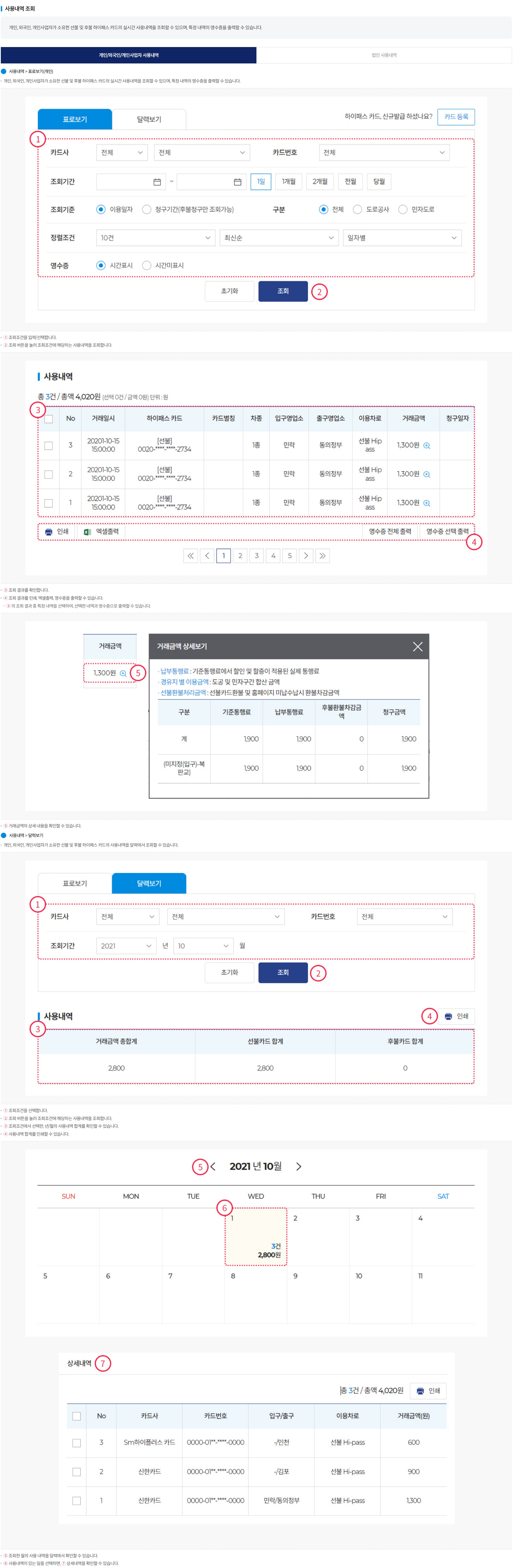Toggle the select-all checkbox in 사용내역 table header
Screen dimensions: 515x1568
click(x=49, y=419)
